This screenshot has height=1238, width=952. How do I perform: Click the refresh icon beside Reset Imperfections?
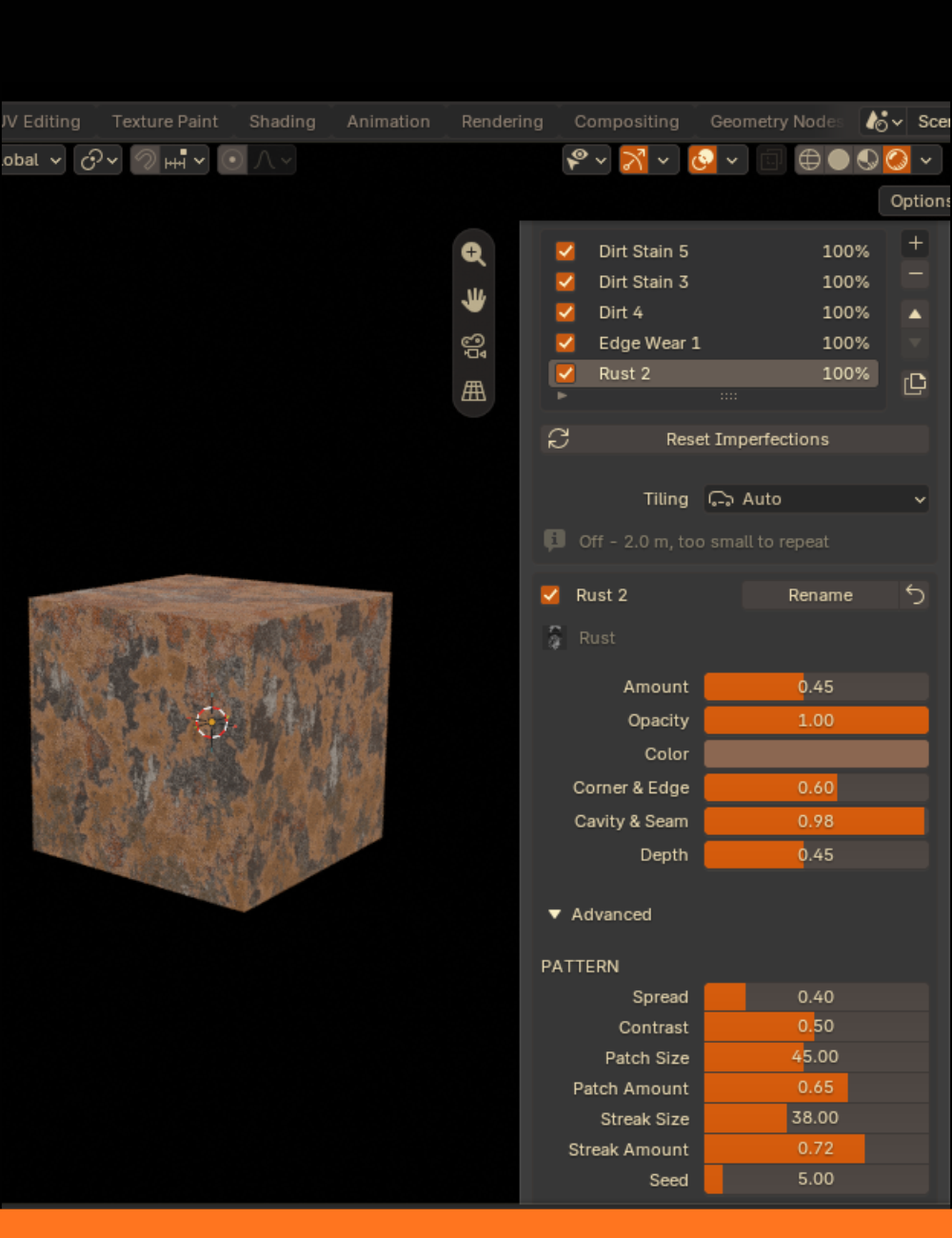coord(559,438)
